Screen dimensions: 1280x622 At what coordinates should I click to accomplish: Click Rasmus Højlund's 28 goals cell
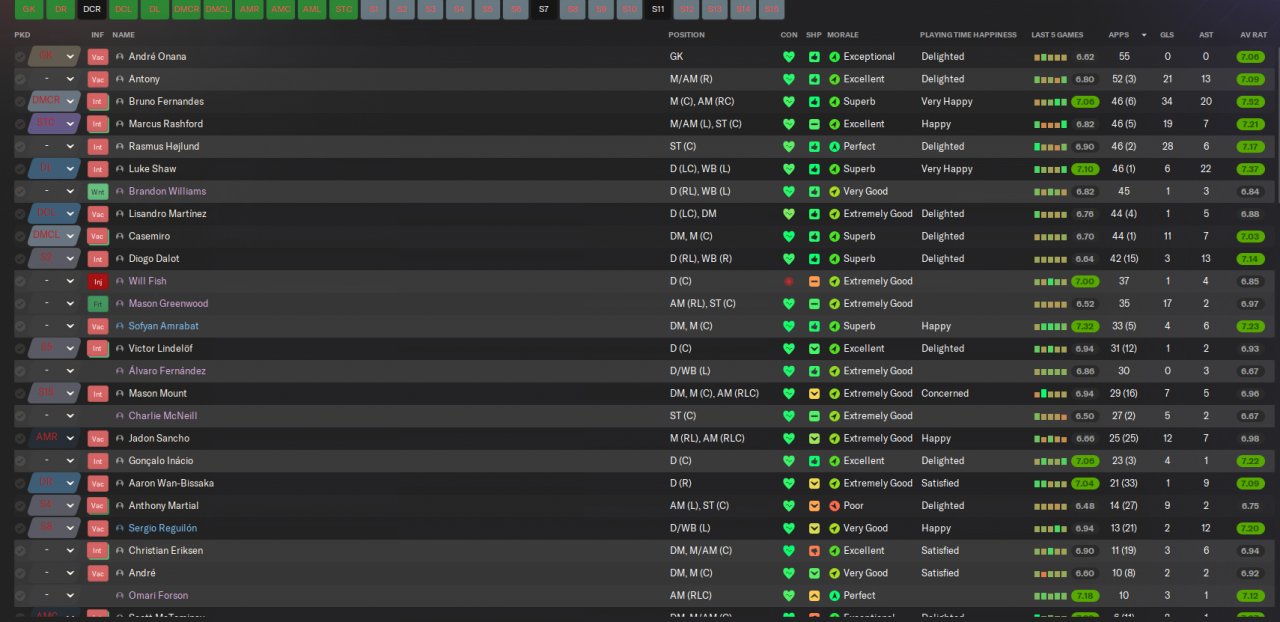coord(1167,147)
